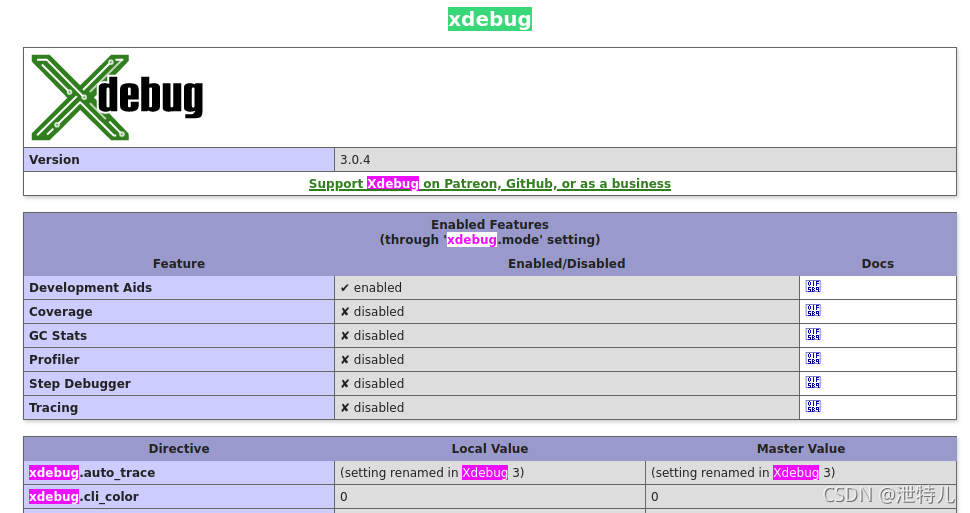Image resolution: width=970 pixels, height=513 pixels.
Task: Click the xdebug page heading
Action: 489,19
